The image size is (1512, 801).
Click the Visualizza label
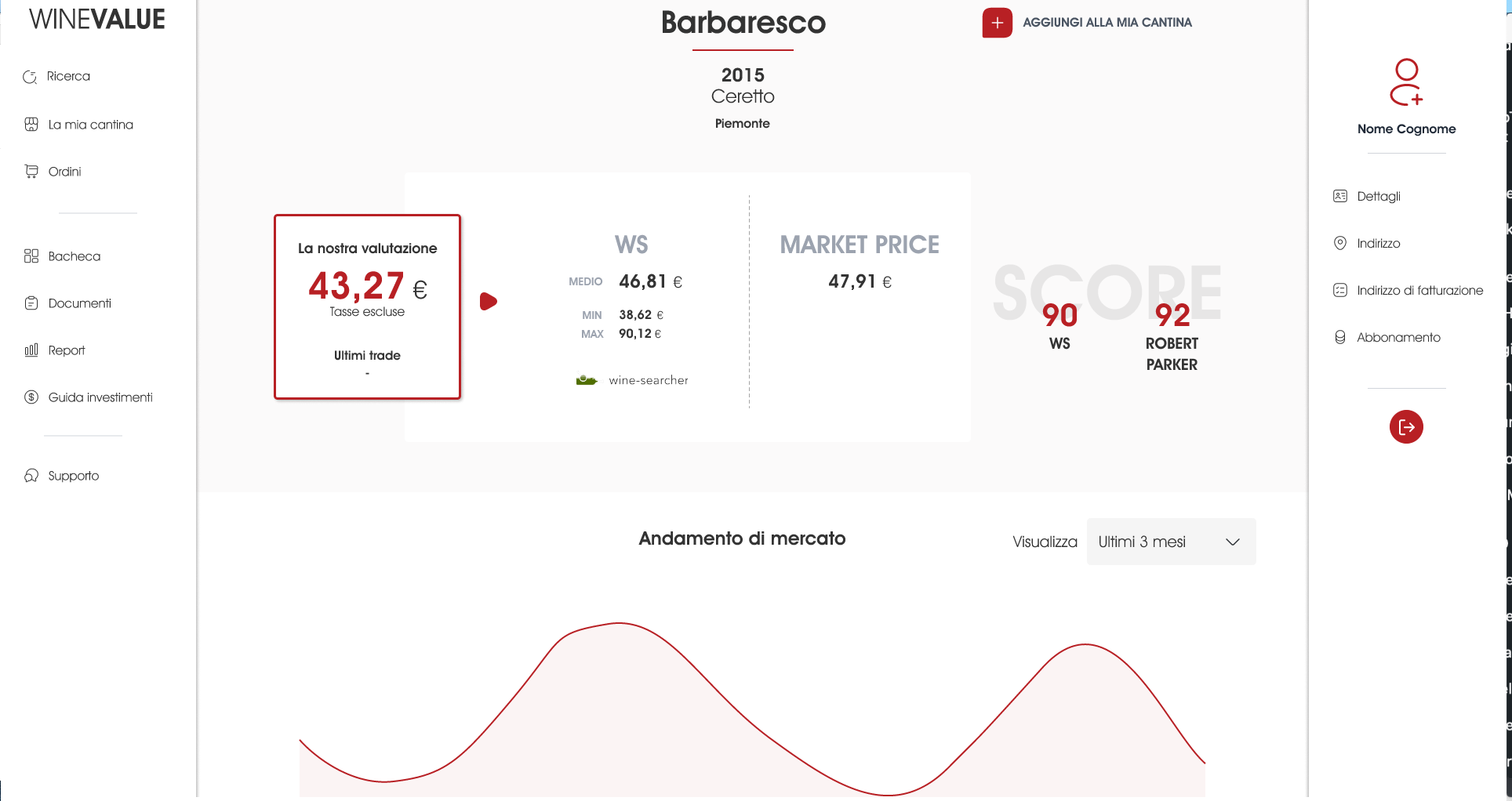(1045, 542)
